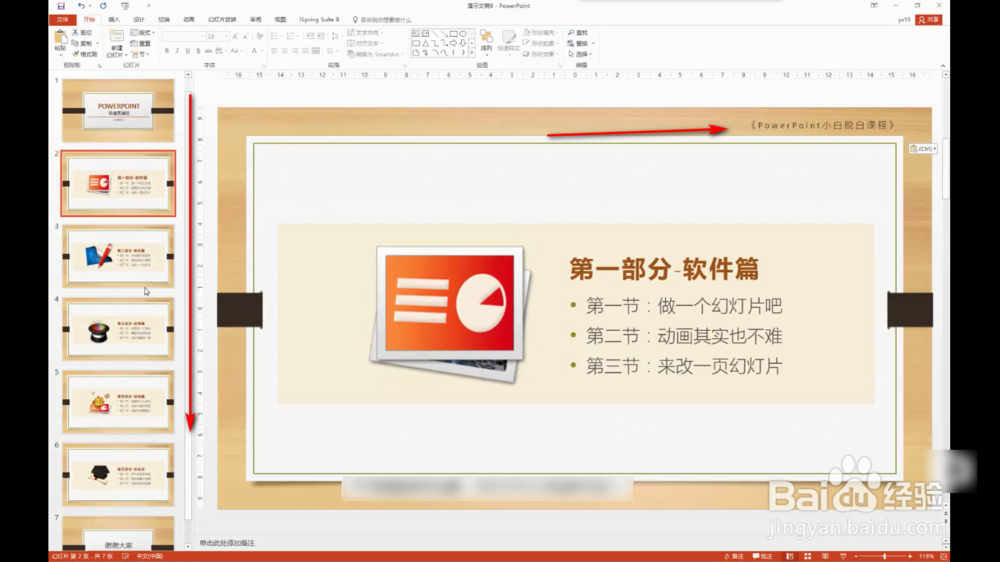Select the oval shape in shapes gallery

click(463, 34)
